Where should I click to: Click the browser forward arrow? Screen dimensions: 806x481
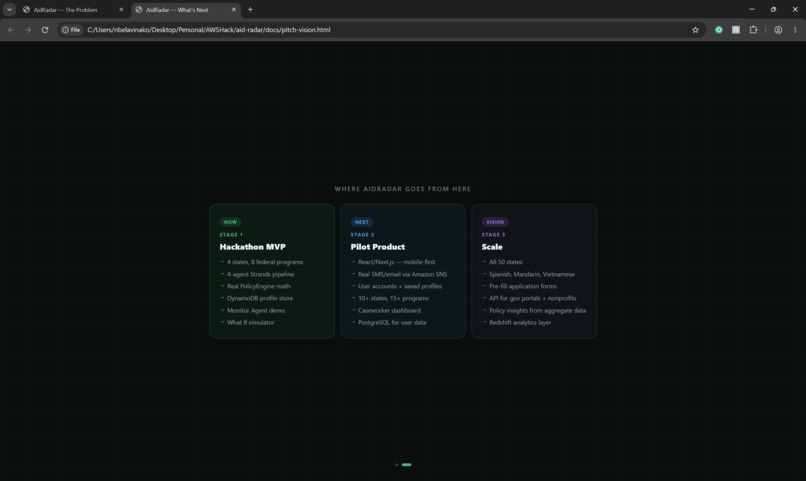pos(28,30)
